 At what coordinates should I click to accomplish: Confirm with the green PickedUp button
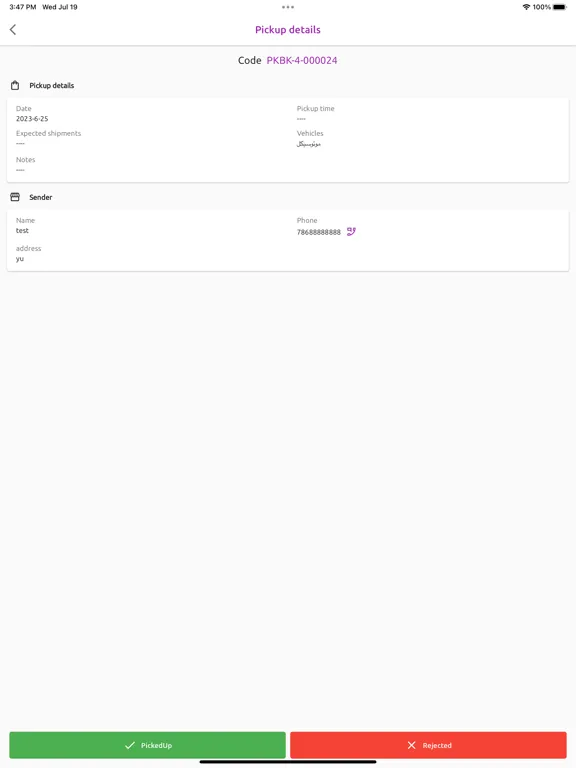[x=147, y=745]
